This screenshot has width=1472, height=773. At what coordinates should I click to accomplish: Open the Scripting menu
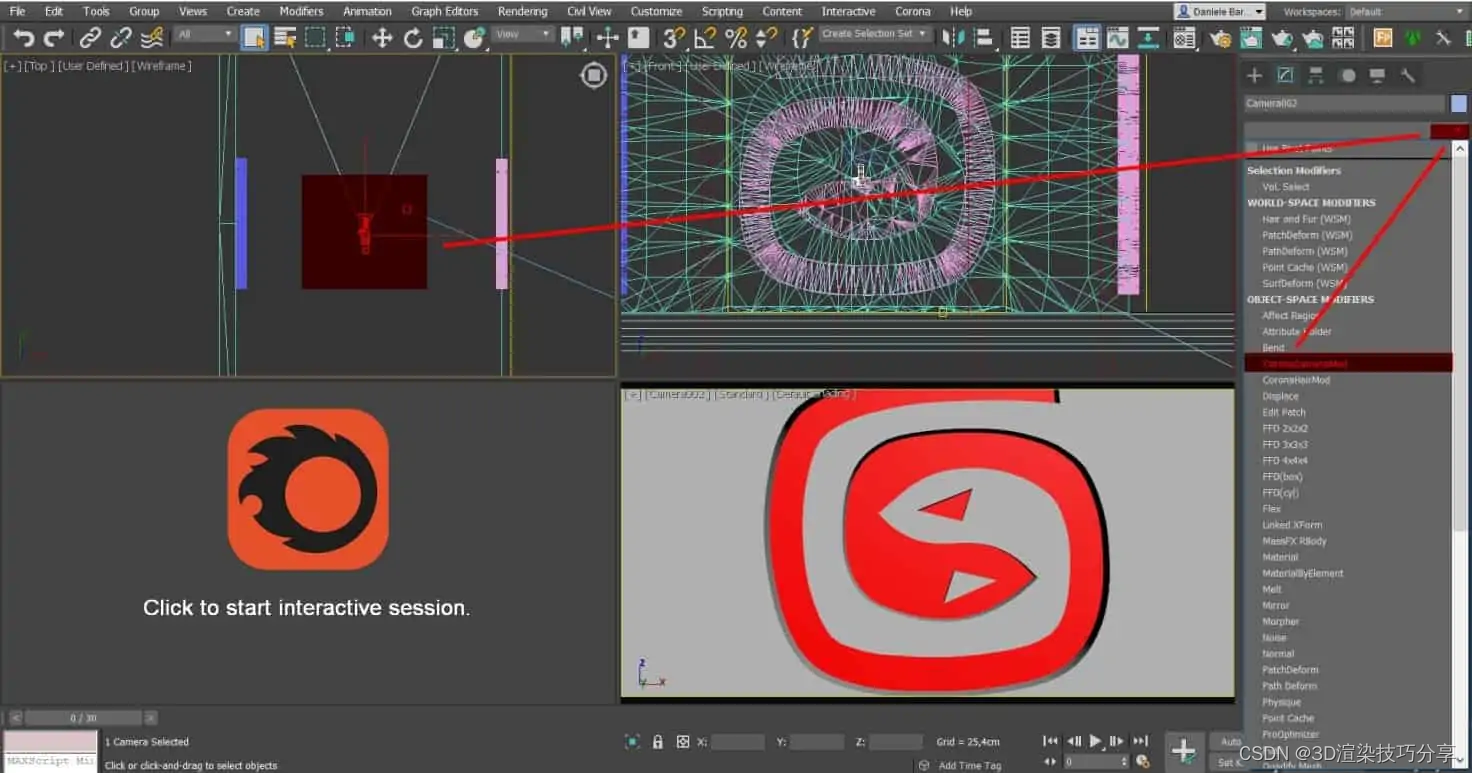[x=722, y=11]
